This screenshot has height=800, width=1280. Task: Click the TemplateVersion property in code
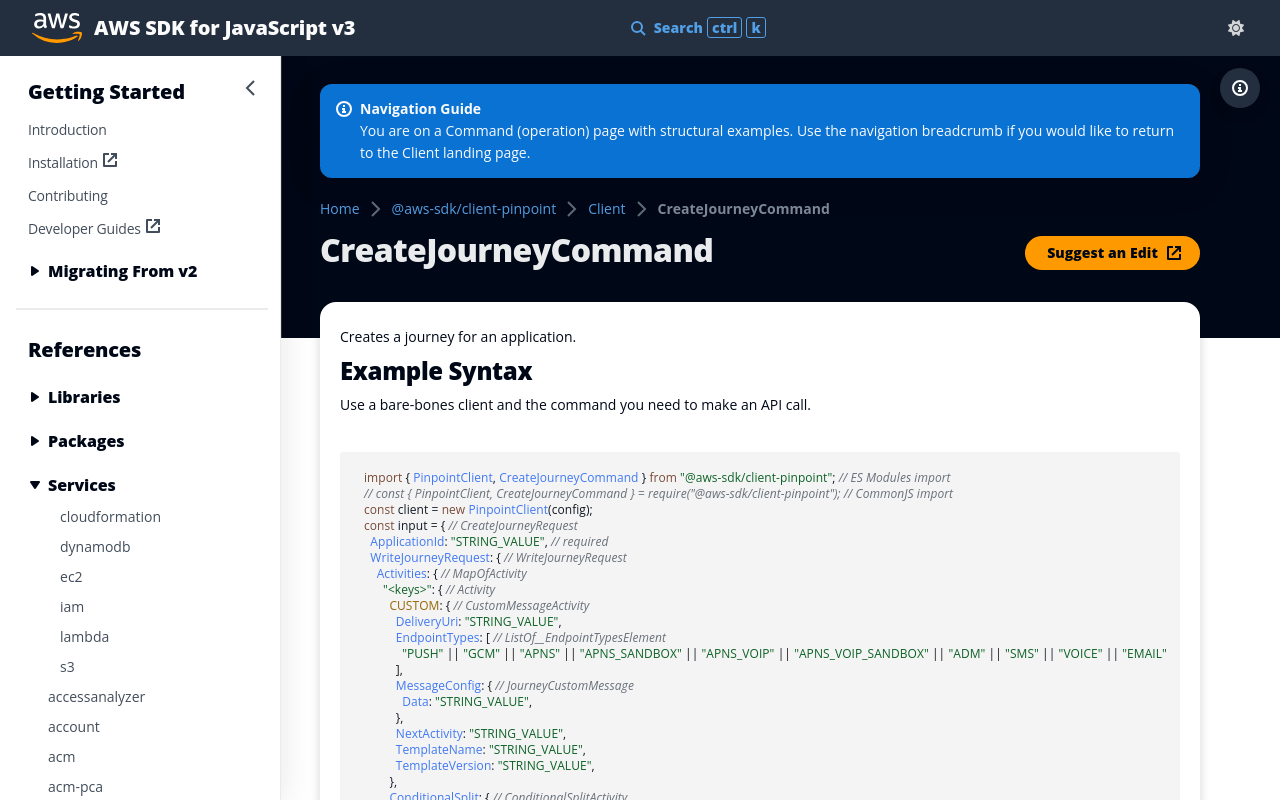(443, 766)
